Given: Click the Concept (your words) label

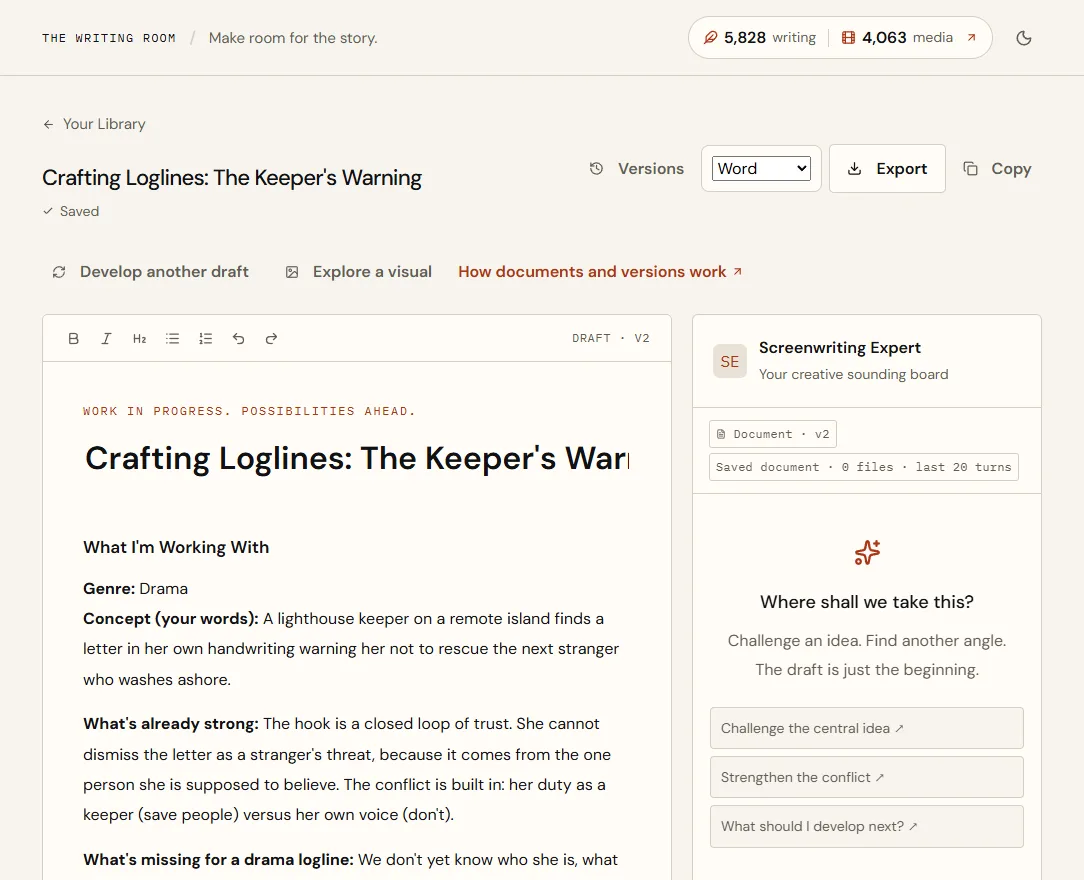Looking at the screenshot, I should point(171,619).
